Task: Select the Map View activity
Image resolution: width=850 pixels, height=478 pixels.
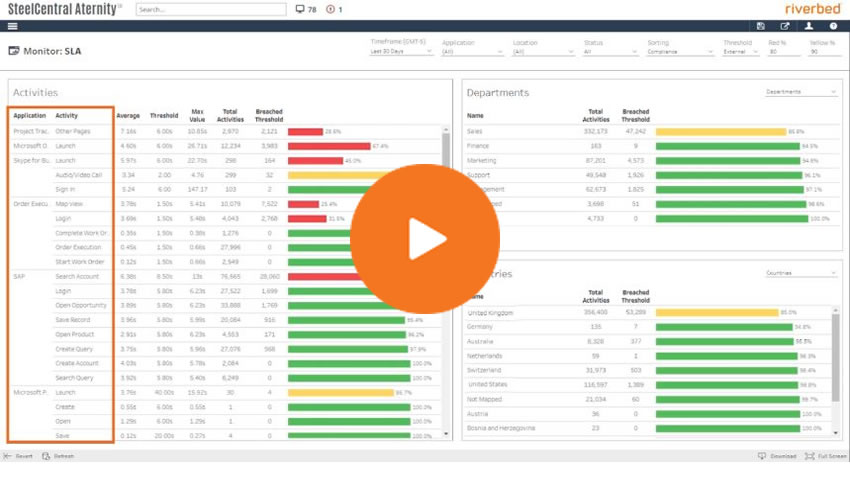Action: pyautogui.click(x=69, y=204)
